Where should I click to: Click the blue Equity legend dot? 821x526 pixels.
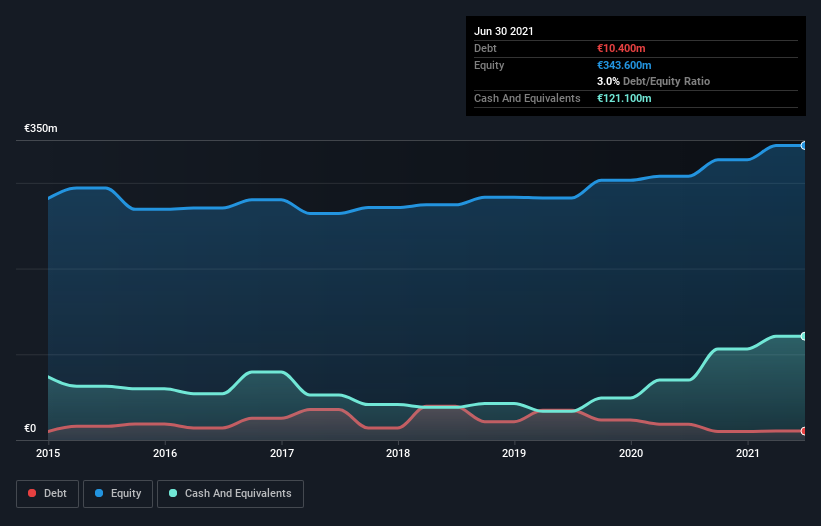tap(99, 493)
